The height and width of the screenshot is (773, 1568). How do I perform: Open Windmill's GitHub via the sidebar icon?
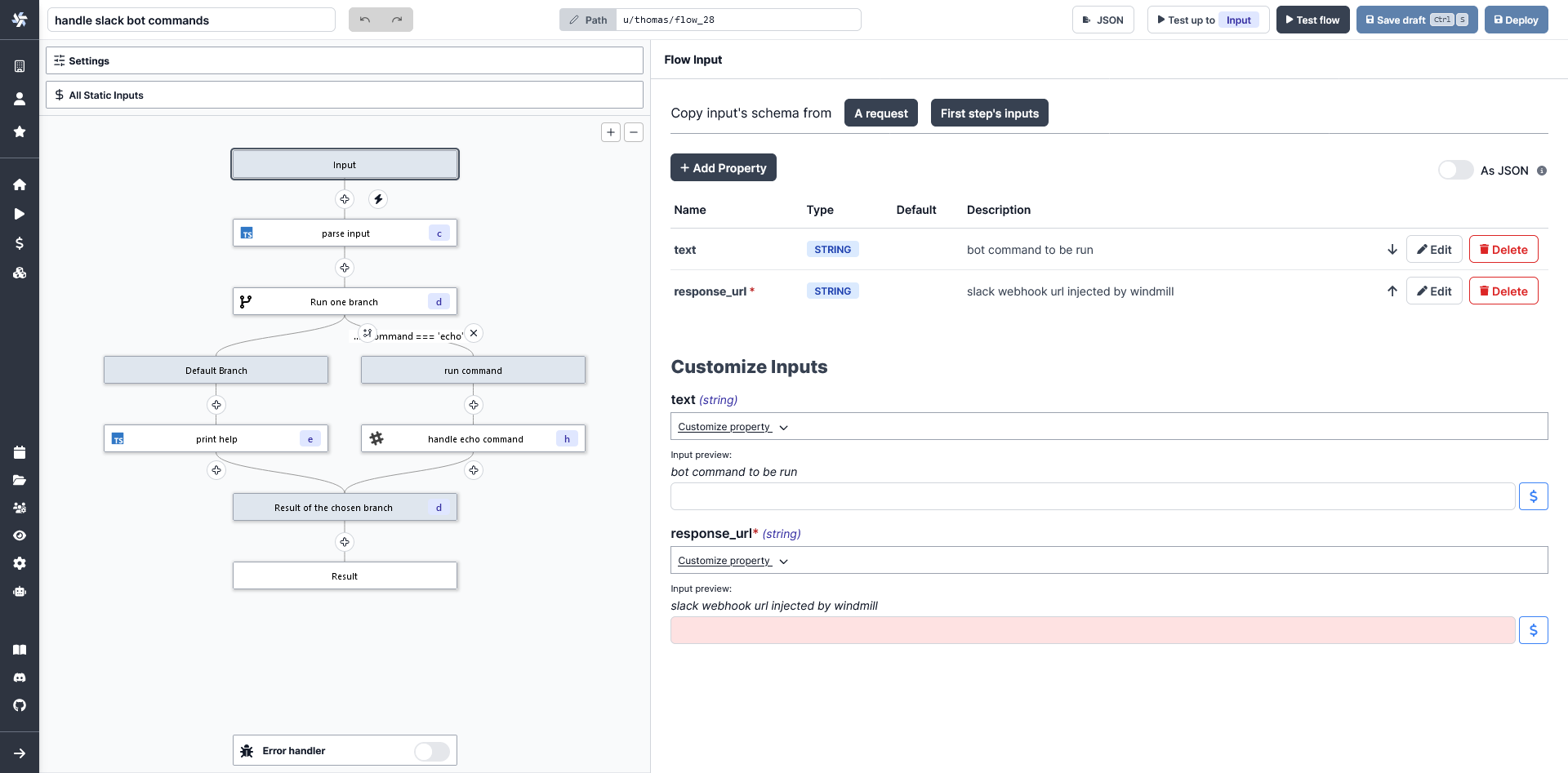pyautogui.click(x=20, y=705)
